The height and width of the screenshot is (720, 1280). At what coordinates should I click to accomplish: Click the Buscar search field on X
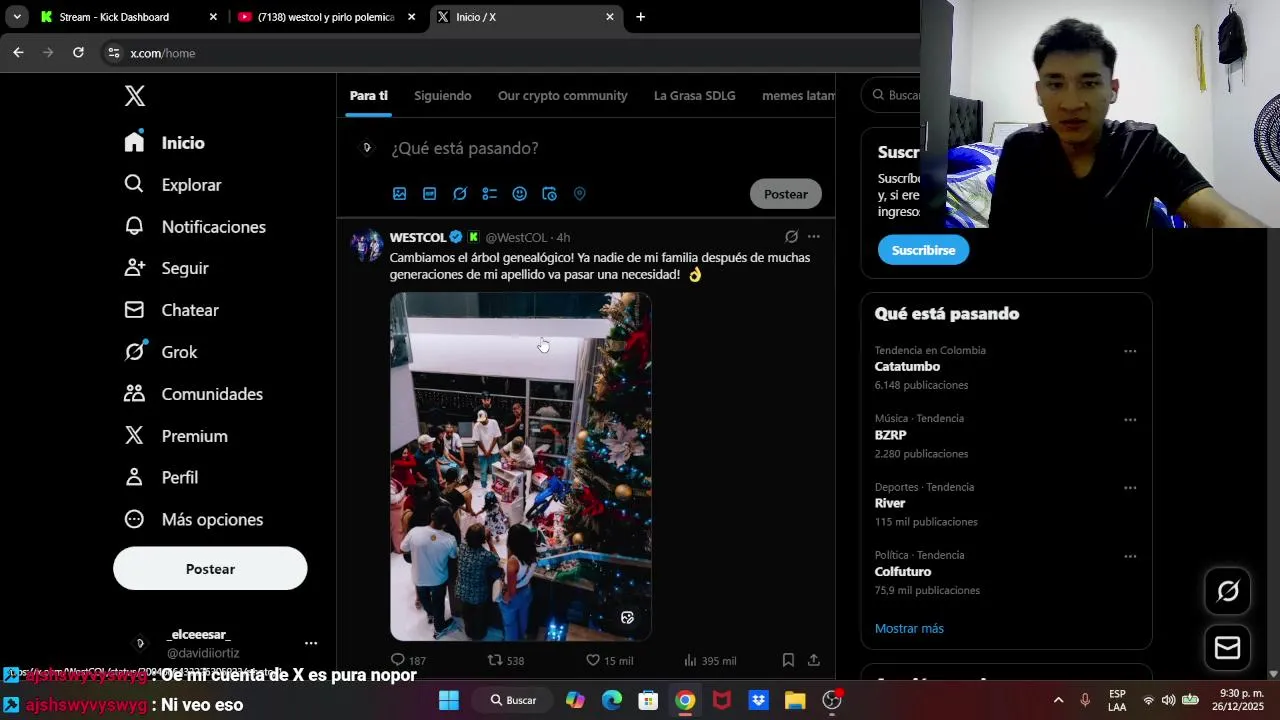pyautogui.click(x=893, y=95)
